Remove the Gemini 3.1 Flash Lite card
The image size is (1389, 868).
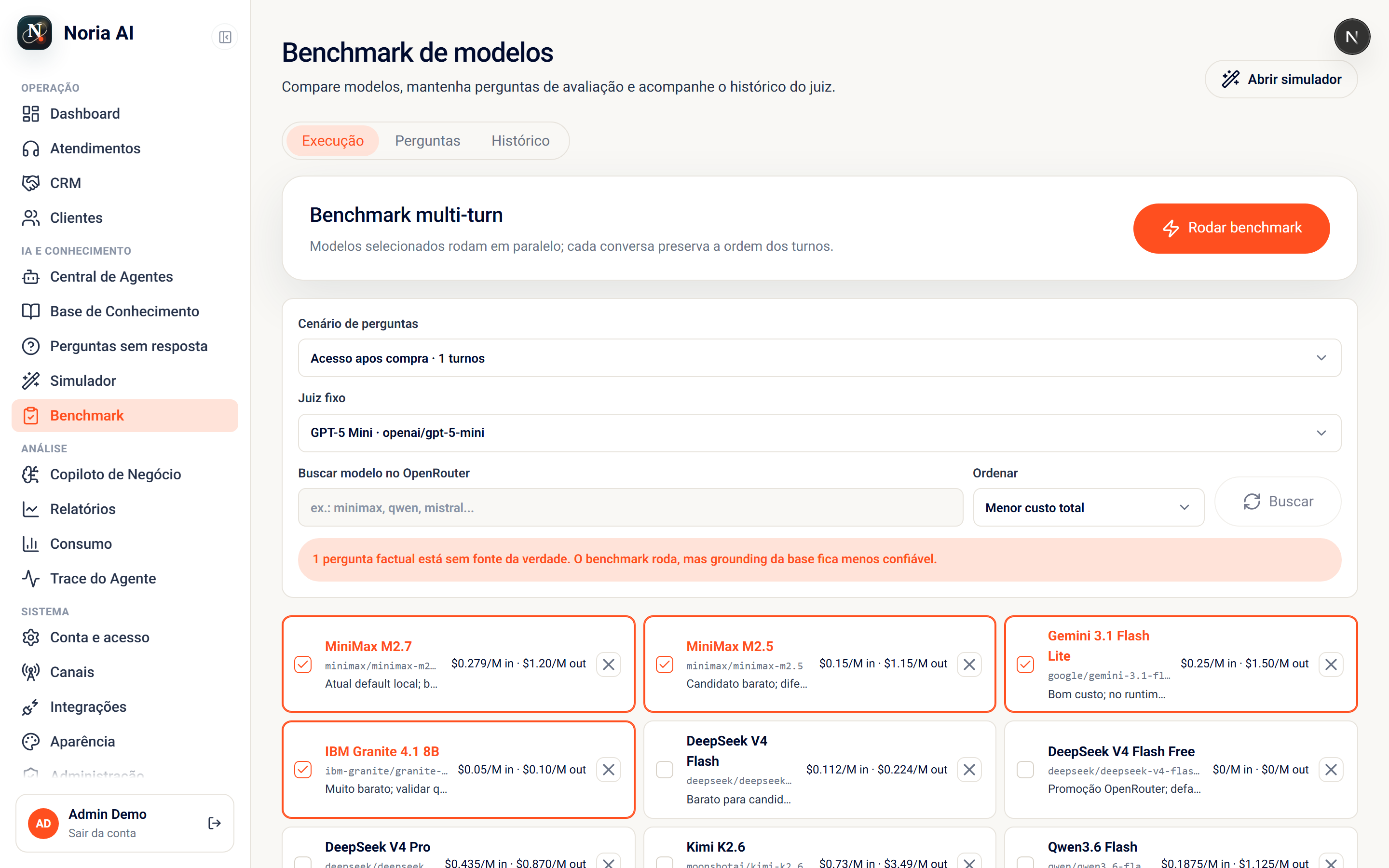click(x=1331, y=664)
